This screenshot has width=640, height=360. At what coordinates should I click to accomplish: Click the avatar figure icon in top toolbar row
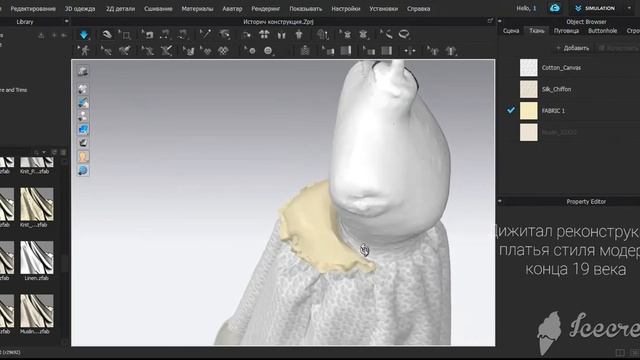(x=299, y=35)
